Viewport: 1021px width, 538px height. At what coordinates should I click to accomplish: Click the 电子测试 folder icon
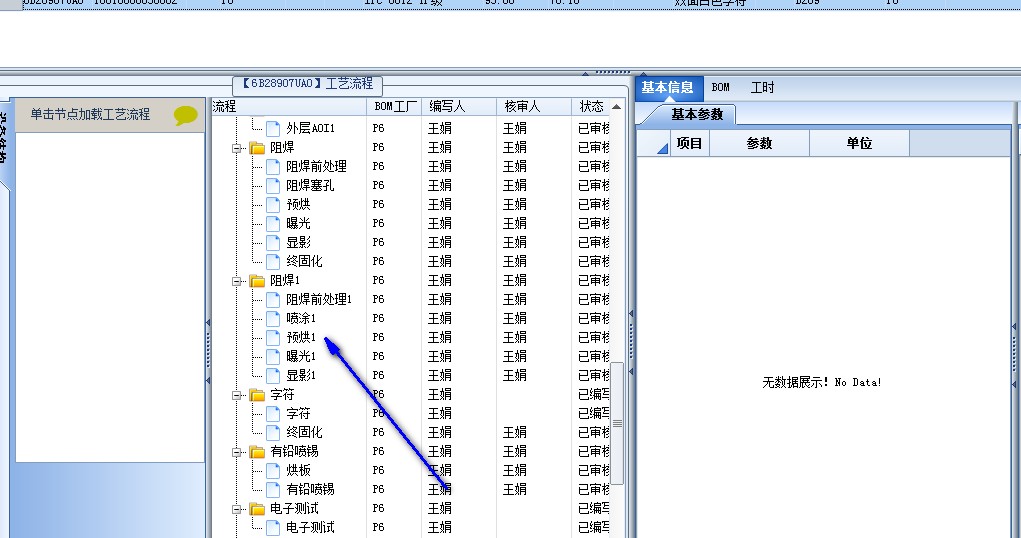[x=257, y=509]
